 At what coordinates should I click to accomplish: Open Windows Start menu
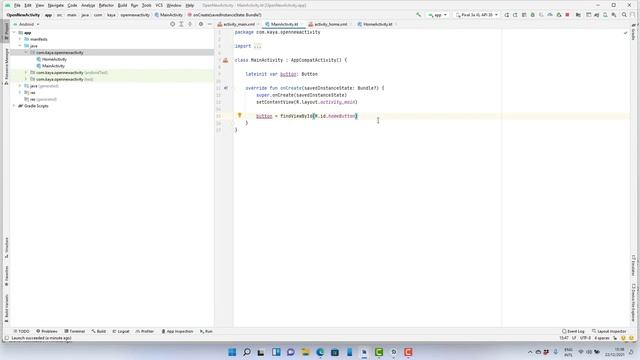(x=232, y=352)
